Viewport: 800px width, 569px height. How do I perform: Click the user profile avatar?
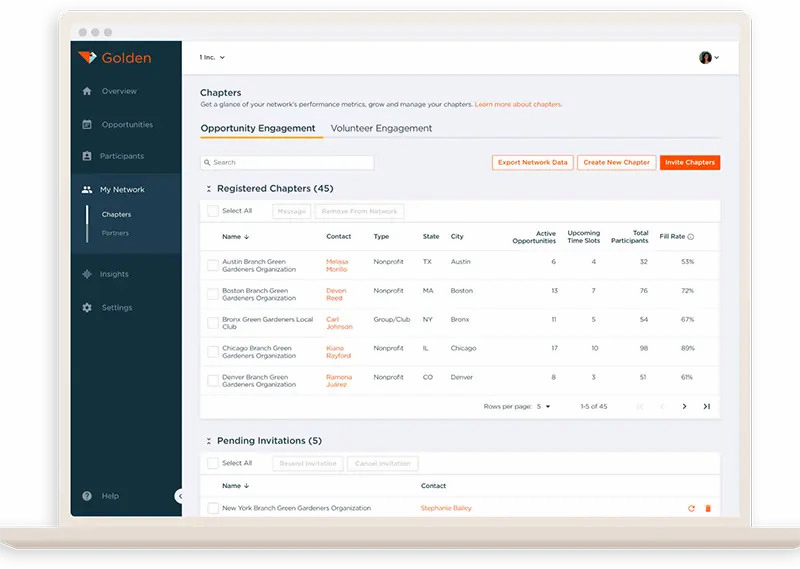(705, 58)
